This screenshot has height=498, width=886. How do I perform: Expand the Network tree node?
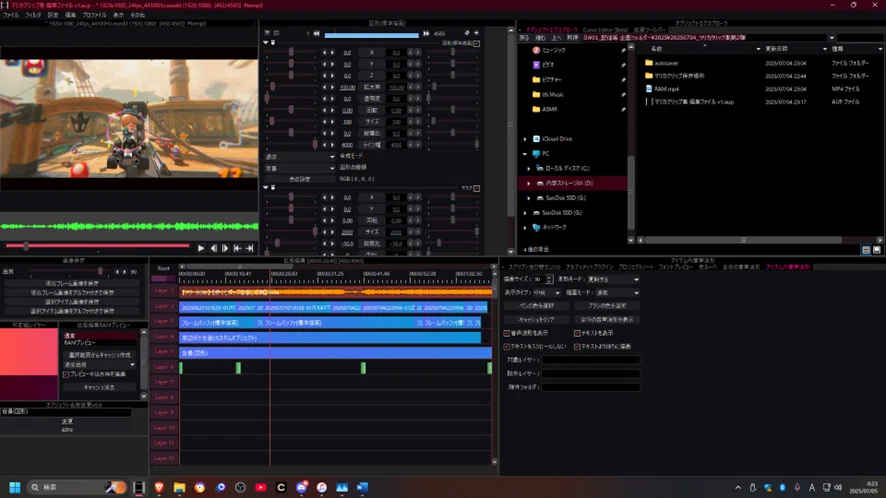click(525, 228)
